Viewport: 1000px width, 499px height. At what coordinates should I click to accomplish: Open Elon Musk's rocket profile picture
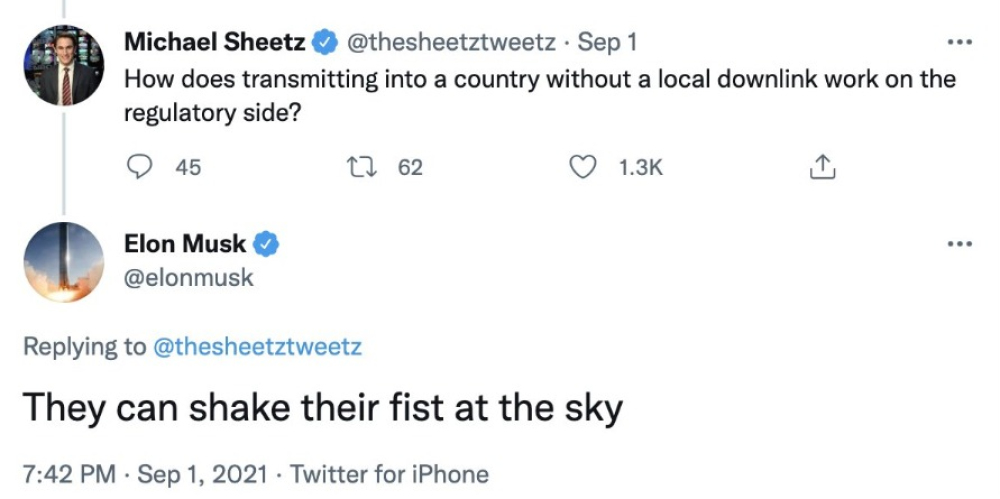coord(64,262)
